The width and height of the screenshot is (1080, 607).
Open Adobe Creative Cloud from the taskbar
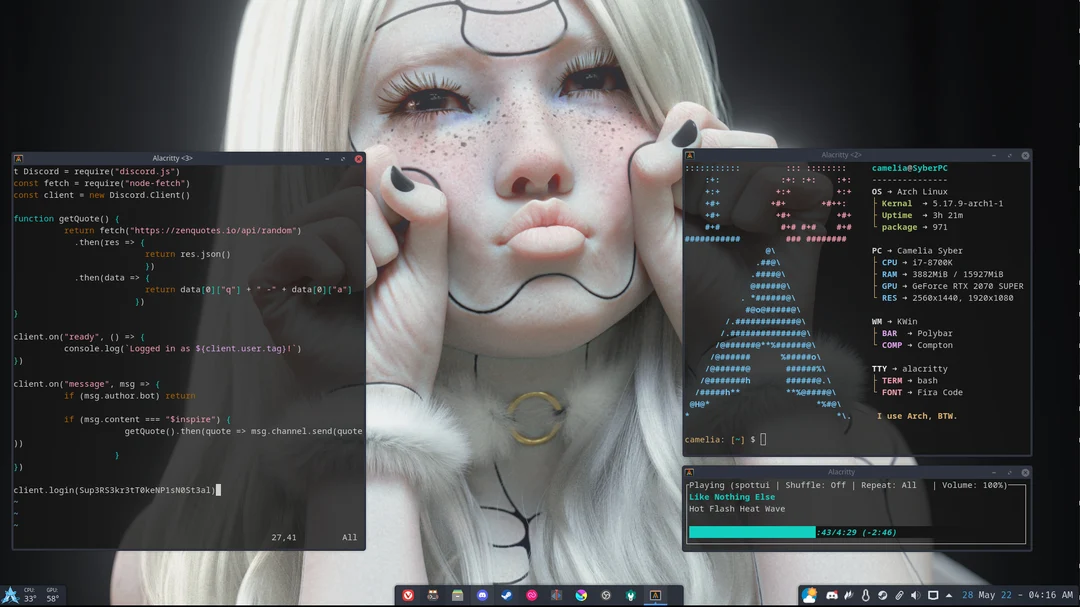(x=532, y=595)
